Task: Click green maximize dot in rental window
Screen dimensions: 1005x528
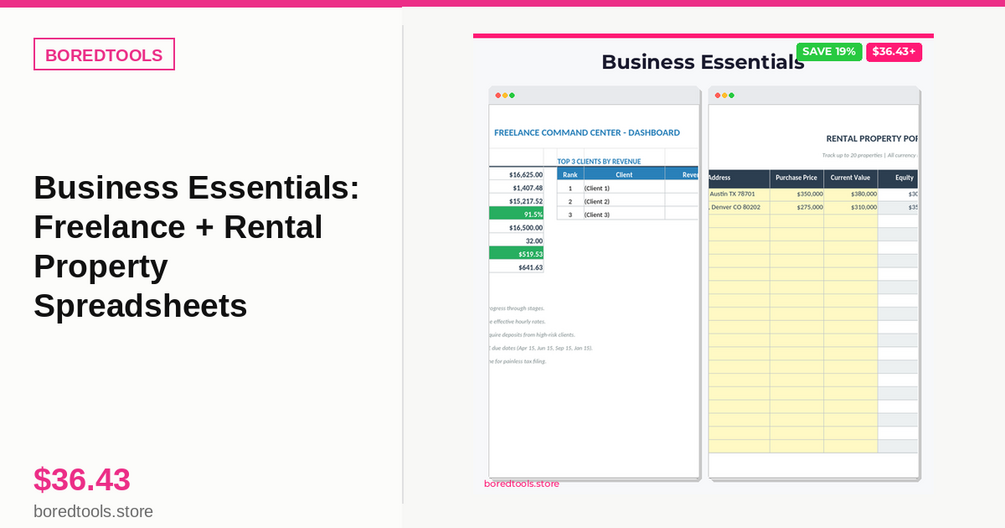Action: pos(732,95)
